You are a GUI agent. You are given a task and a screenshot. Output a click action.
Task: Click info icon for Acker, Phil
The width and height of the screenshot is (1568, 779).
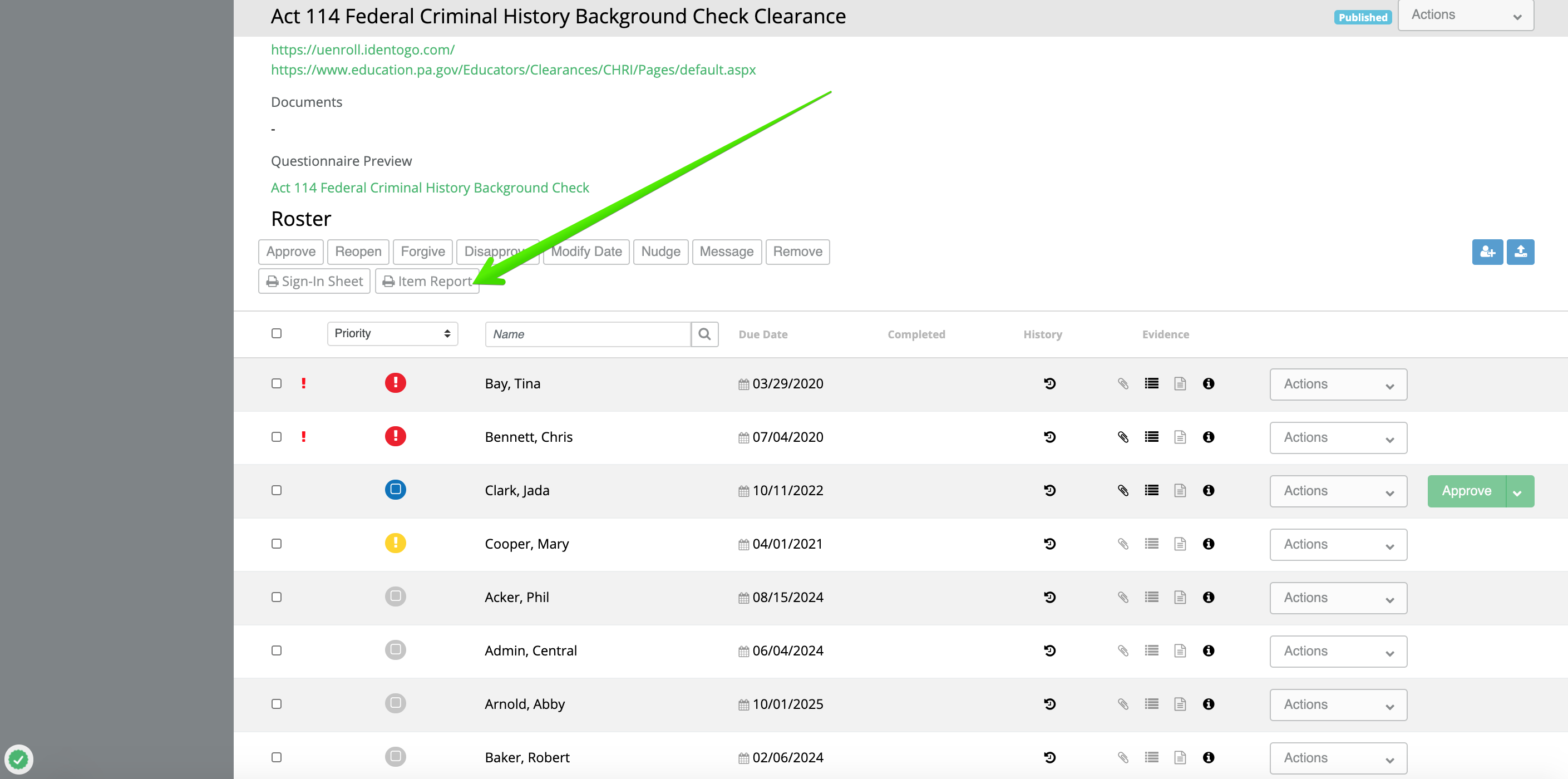click(x=1208, y=597)
